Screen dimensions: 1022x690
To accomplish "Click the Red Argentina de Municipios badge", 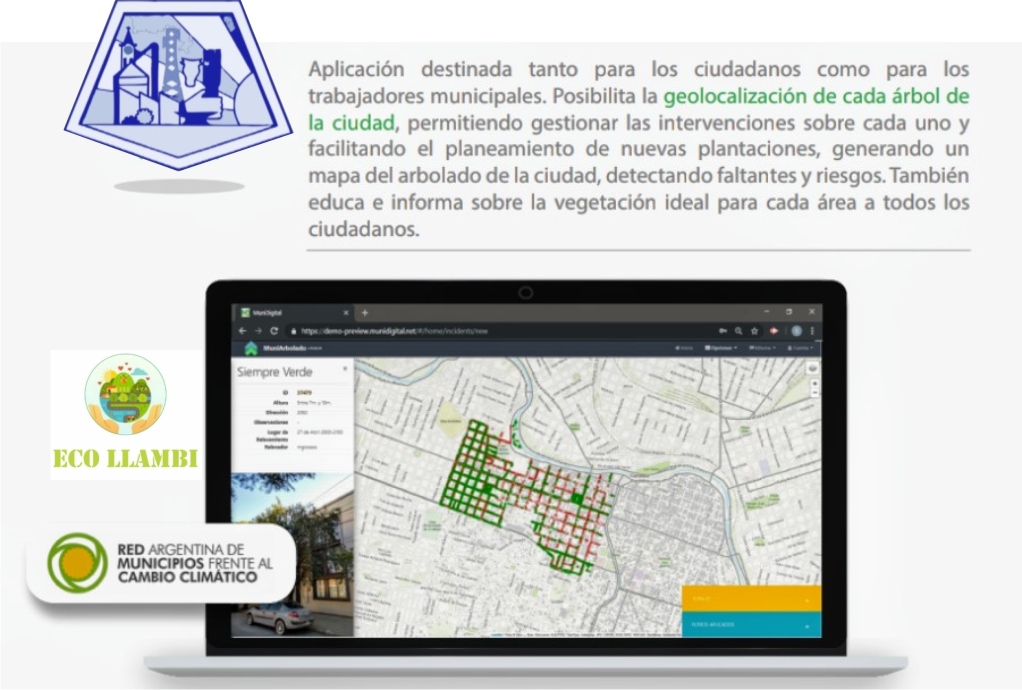I will coord(160,563).
